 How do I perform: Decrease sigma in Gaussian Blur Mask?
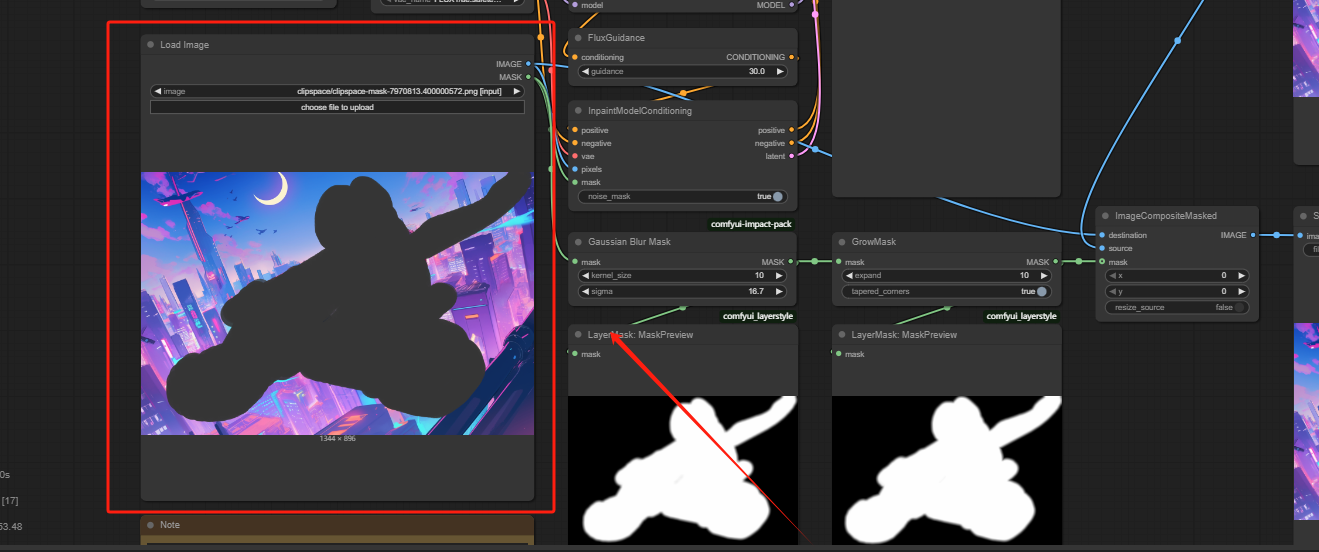pyautogui.click(x=585, y=292)
